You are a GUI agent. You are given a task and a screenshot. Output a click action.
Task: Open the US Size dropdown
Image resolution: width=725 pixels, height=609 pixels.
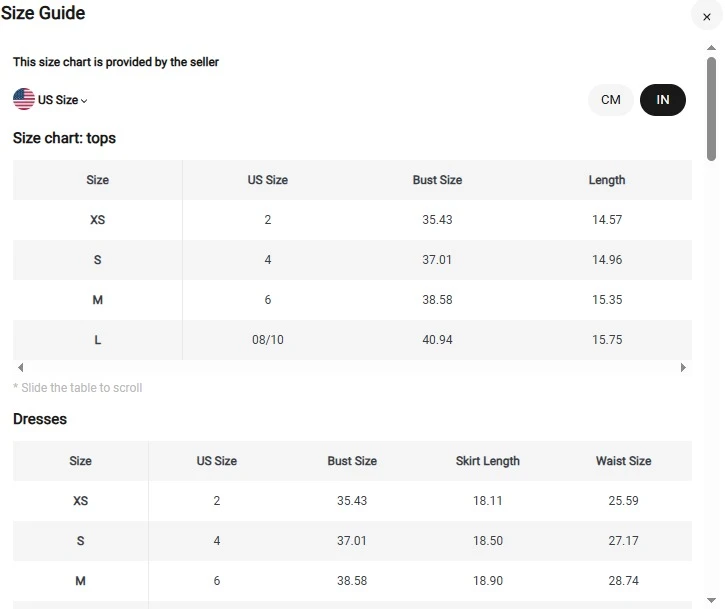tap(58, 100)
